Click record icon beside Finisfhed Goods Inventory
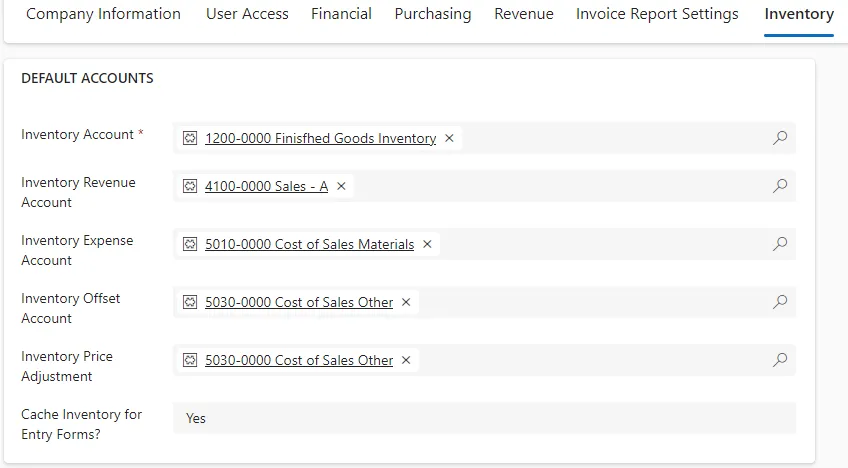848x468 pixels. 190,139
